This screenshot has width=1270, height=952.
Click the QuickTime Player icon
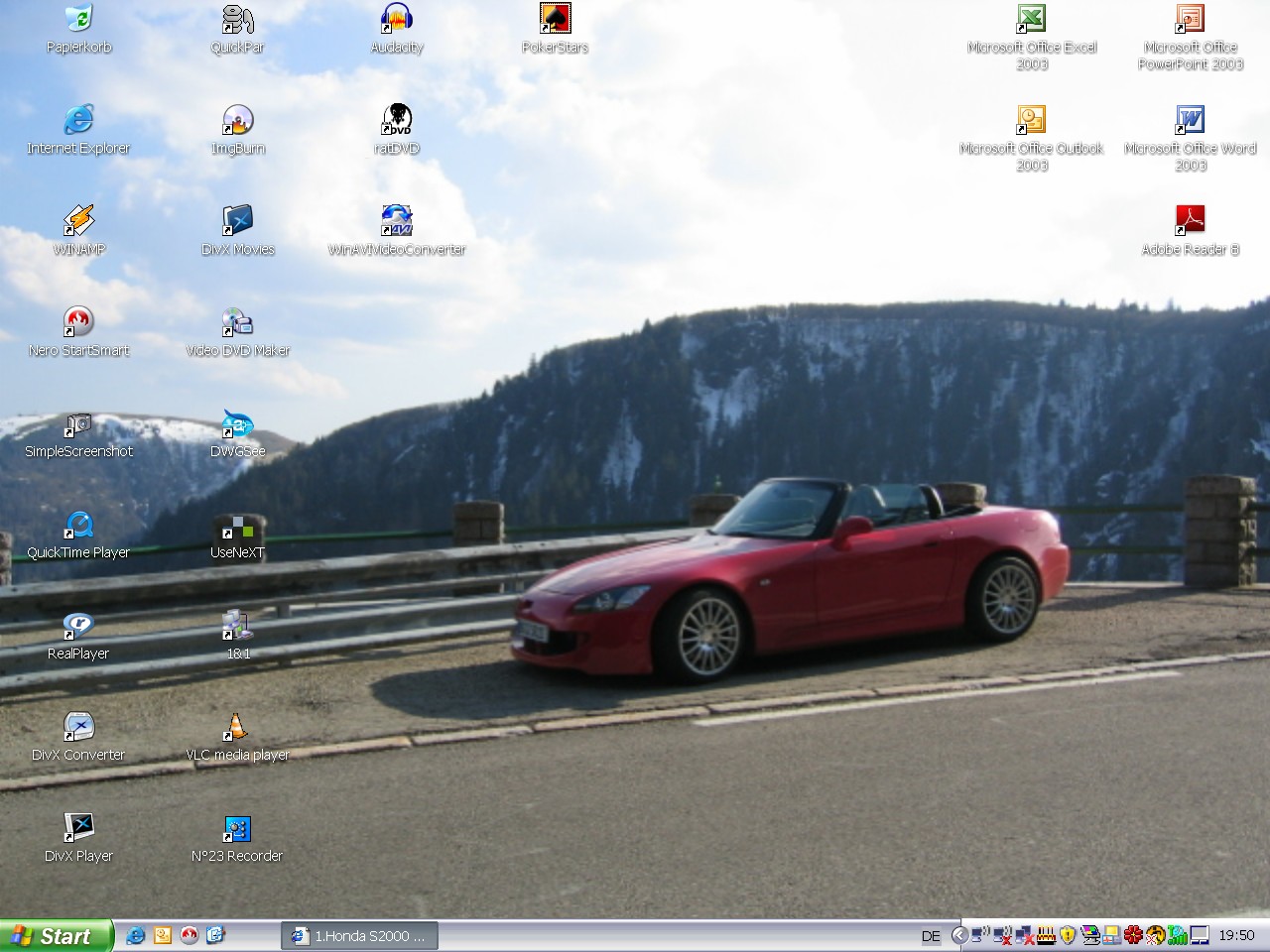78,526
